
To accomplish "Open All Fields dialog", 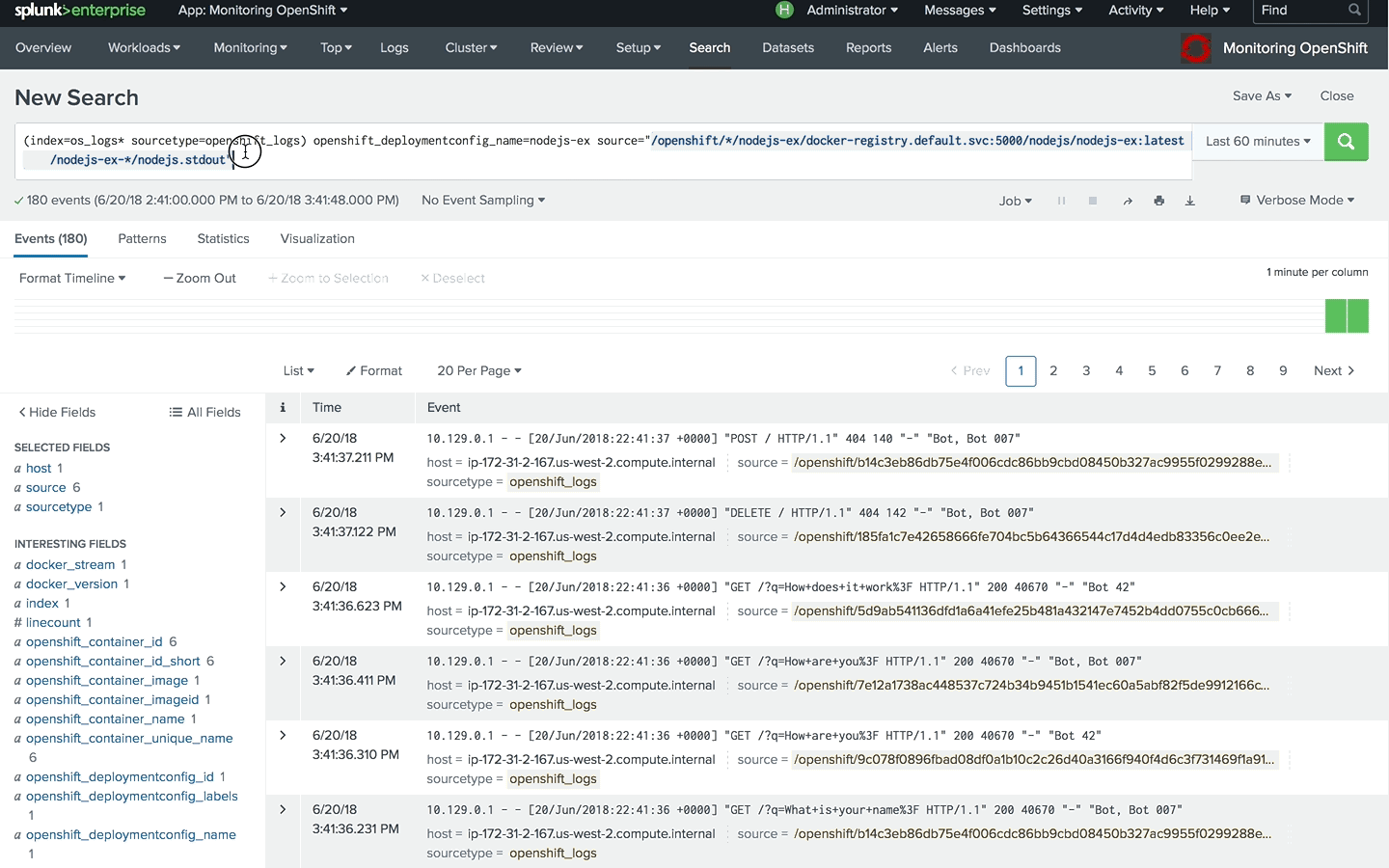I will coord(205,412).
